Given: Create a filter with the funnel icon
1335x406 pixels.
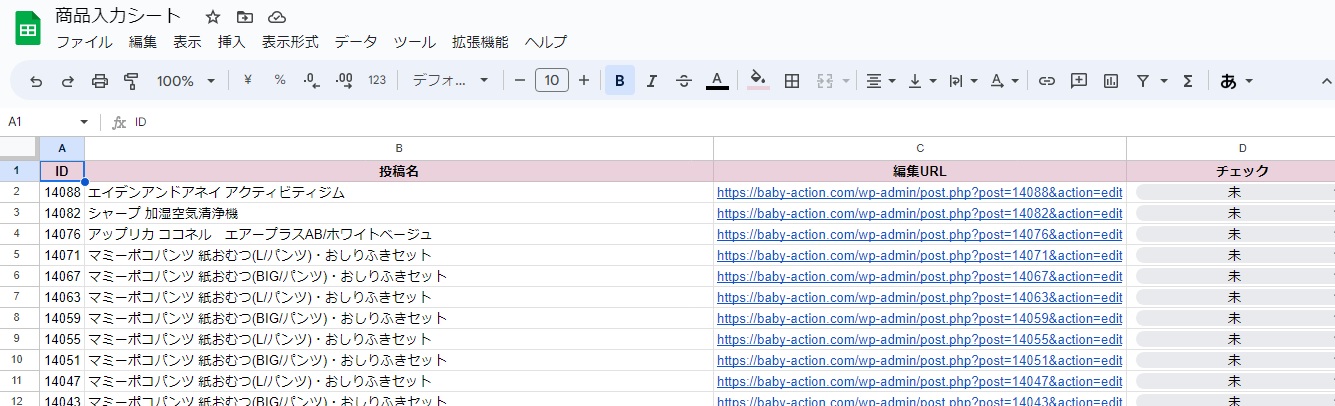Looking at the screenshot, I should point(1143,81).
